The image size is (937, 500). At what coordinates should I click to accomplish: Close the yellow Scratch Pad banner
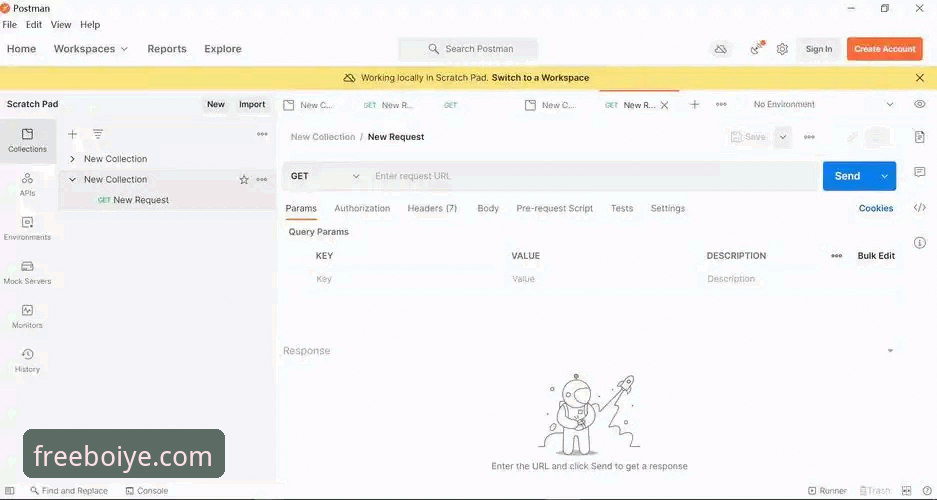point(920,78)
